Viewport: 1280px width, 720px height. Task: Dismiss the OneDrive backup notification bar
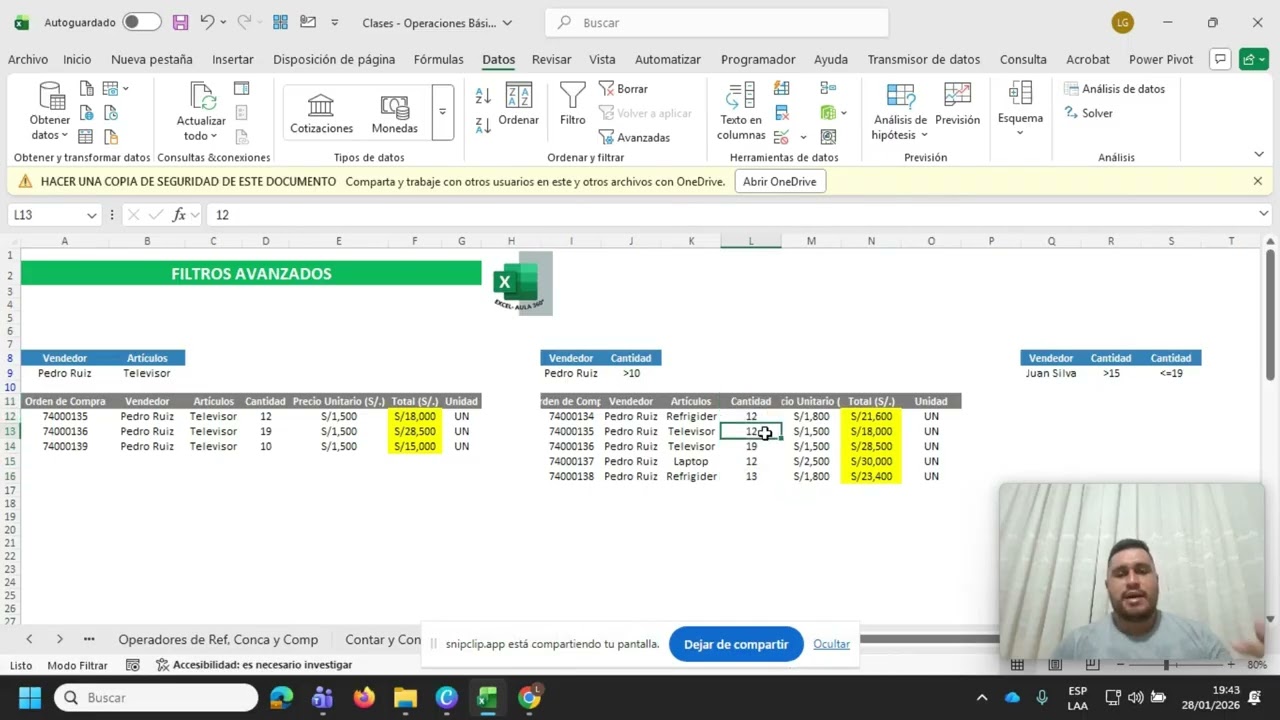(1257, 181)
